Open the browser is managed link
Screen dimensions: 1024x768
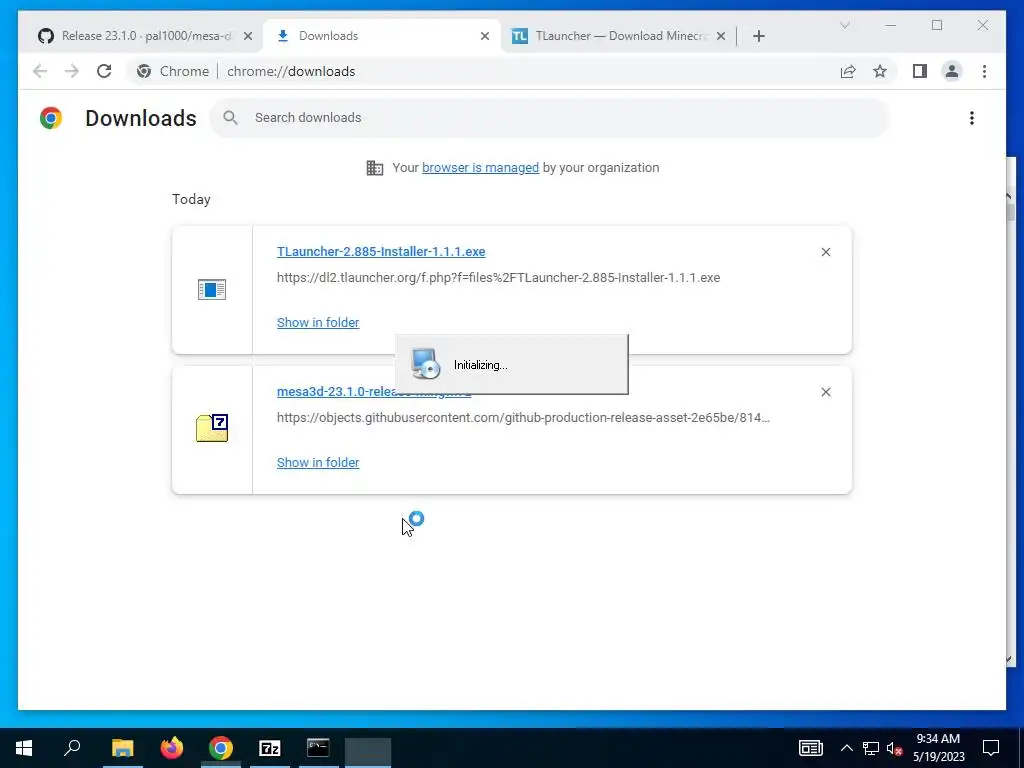pos(481,168)
